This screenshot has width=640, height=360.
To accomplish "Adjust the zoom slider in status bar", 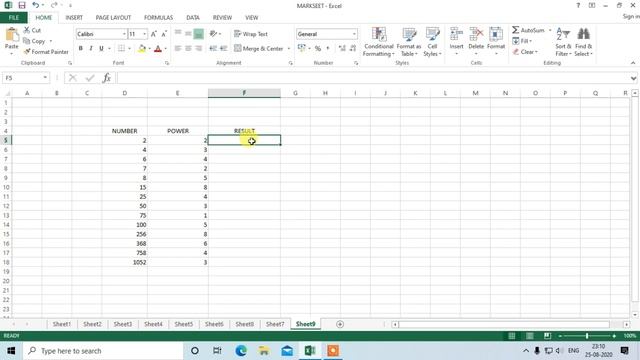I will [x=587, y=336].
